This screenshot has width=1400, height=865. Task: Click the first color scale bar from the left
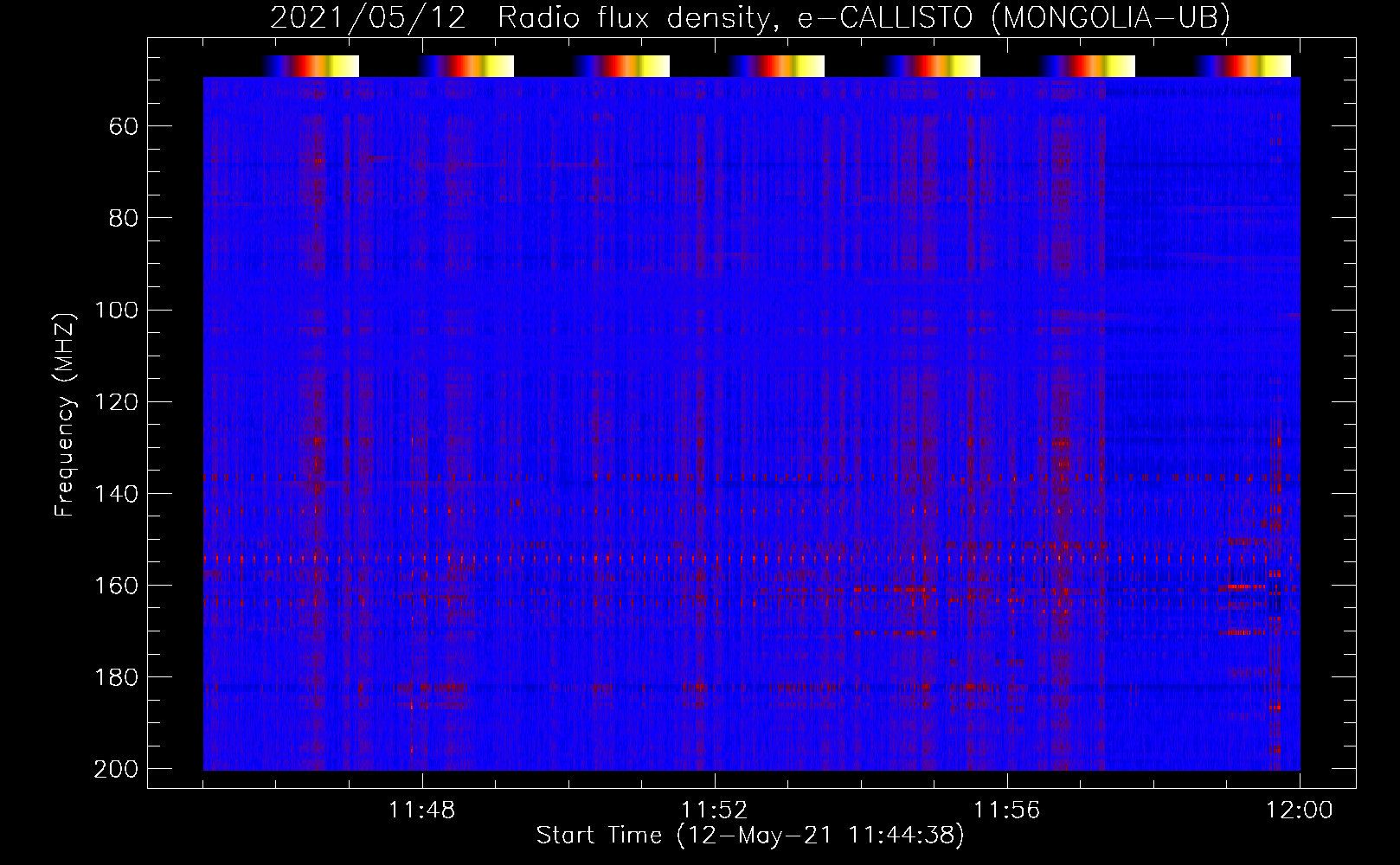[311, 66]
